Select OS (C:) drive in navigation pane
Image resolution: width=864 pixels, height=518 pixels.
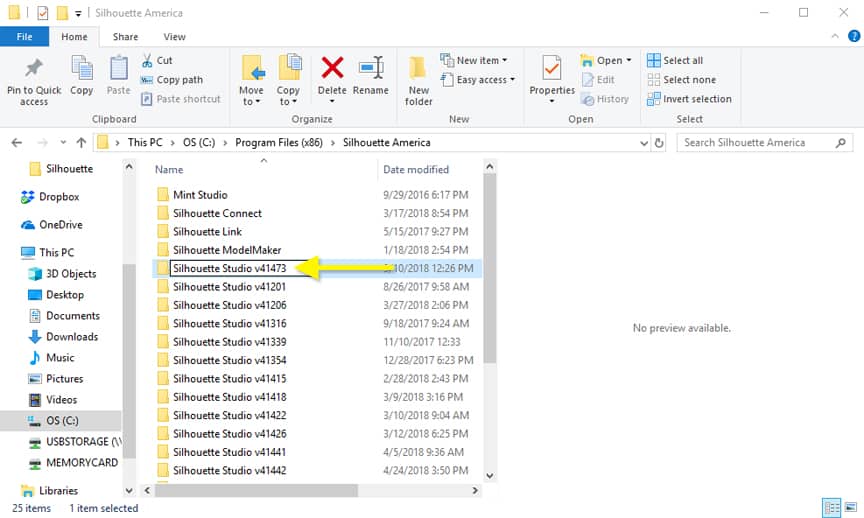[x=62, y=420]
